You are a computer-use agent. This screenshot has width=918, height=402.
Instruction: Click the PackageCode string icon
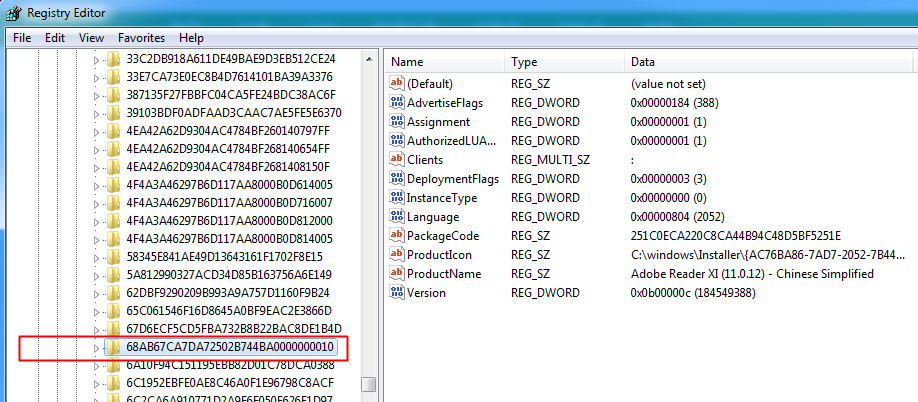coord(397,236)
